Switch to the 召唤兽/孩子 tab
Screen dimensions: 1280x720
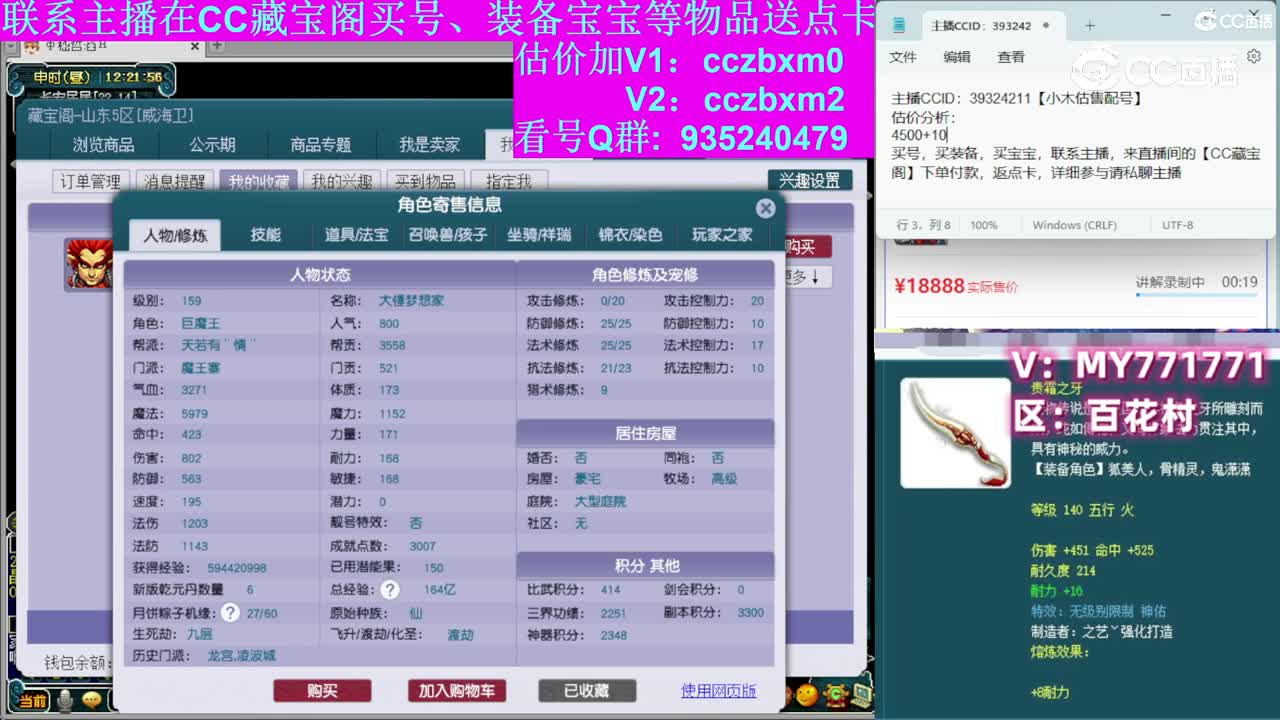(448, 235)
